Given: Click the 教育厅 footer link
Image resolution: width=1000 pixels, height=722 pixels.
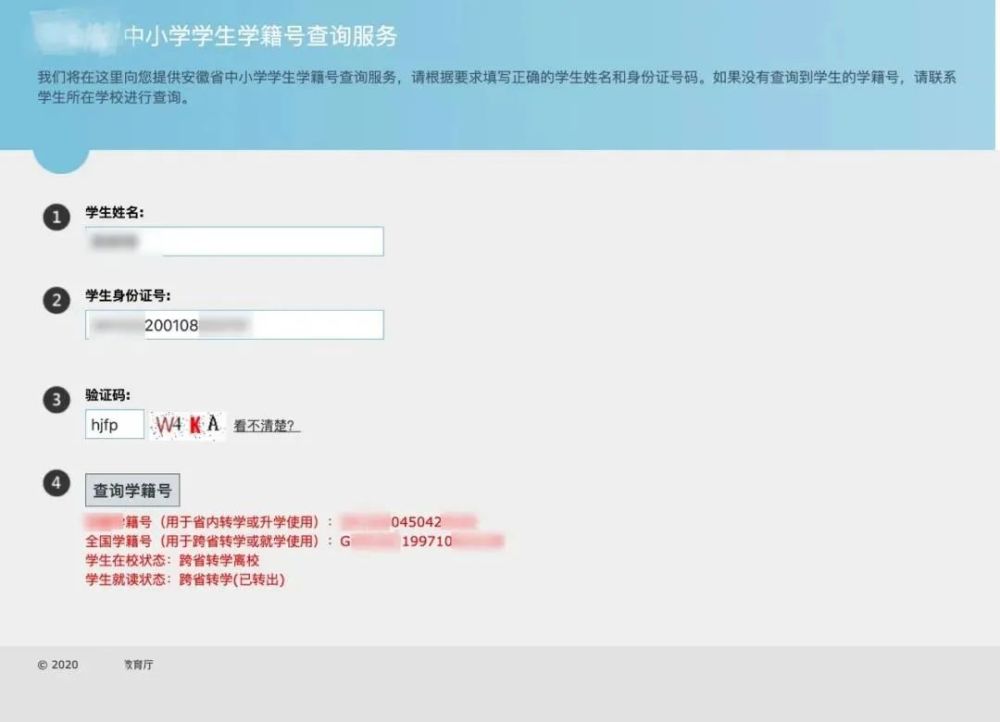Looking at the screenshot, I should [138, 665].
